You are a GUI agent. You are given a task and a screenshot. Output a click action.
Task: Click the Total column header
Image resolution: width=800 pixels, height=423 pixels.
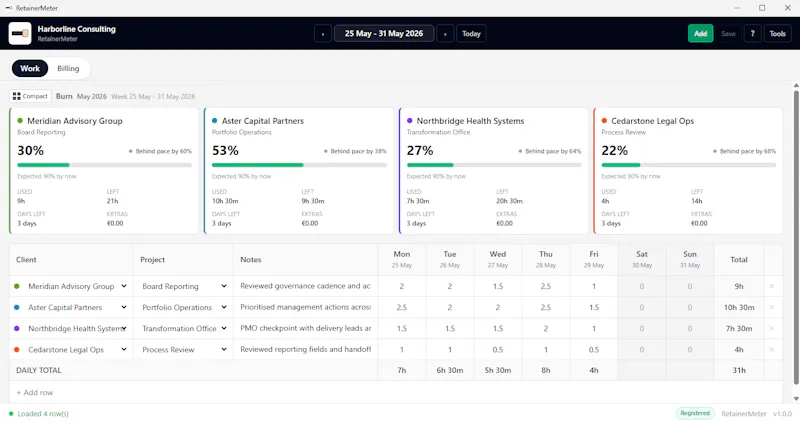739,259
